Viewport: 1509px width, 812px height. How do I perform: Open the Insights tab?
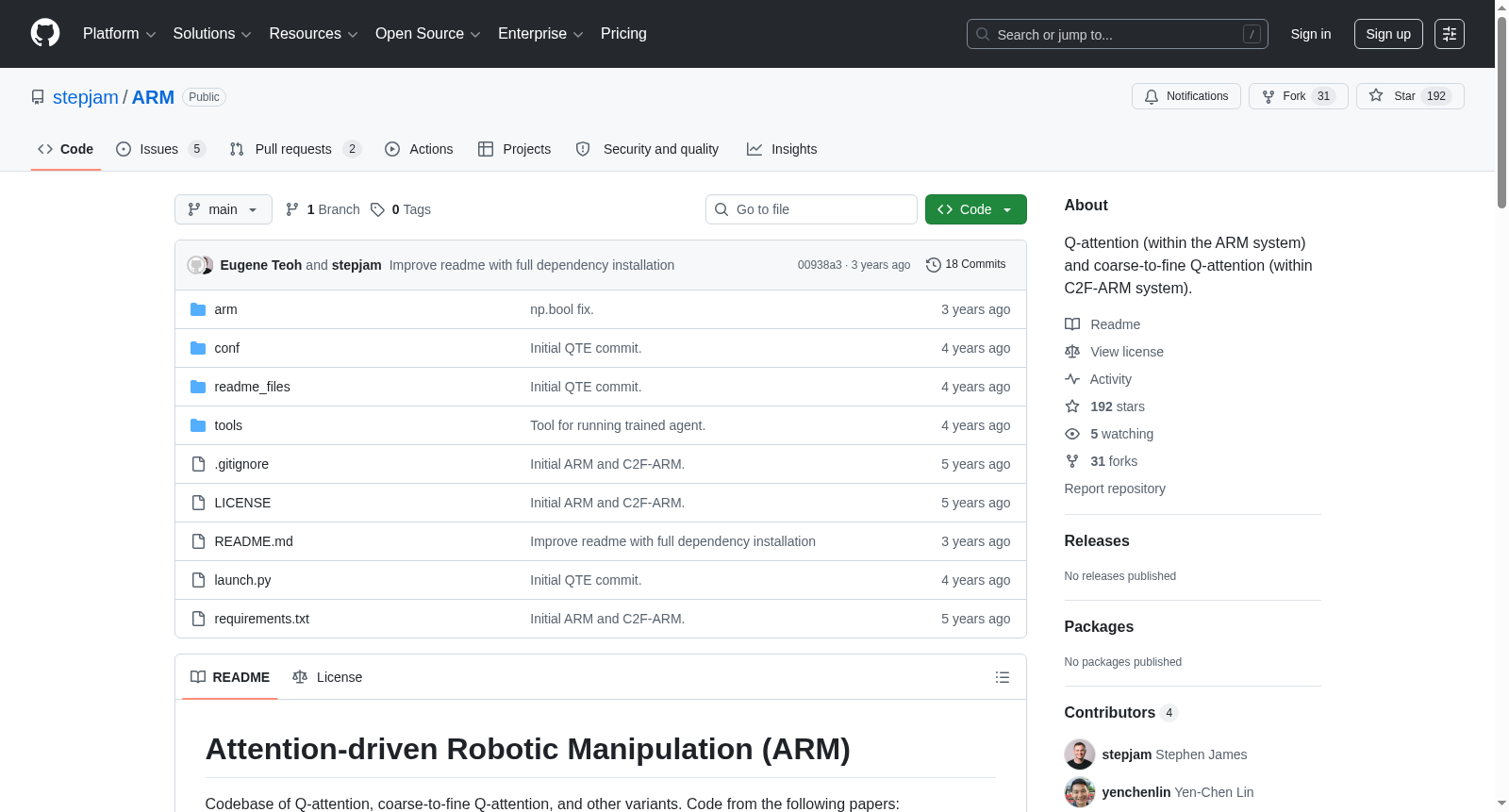point(782,149)
